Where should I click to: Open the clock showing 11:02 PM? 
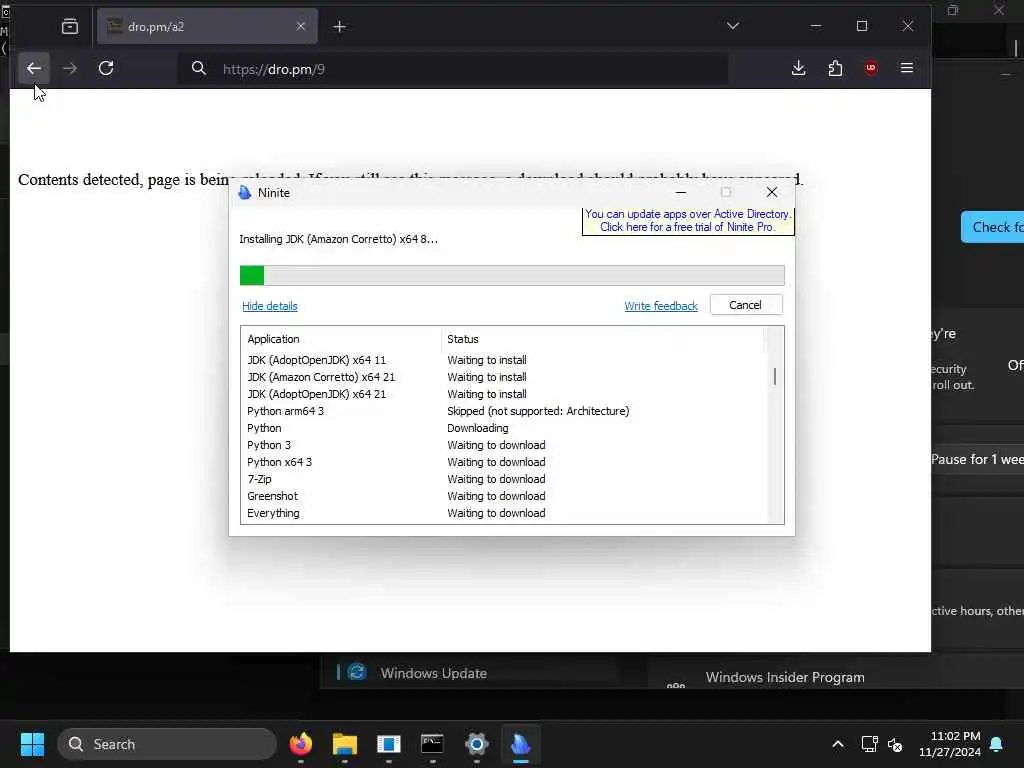[x=950, y=744]
